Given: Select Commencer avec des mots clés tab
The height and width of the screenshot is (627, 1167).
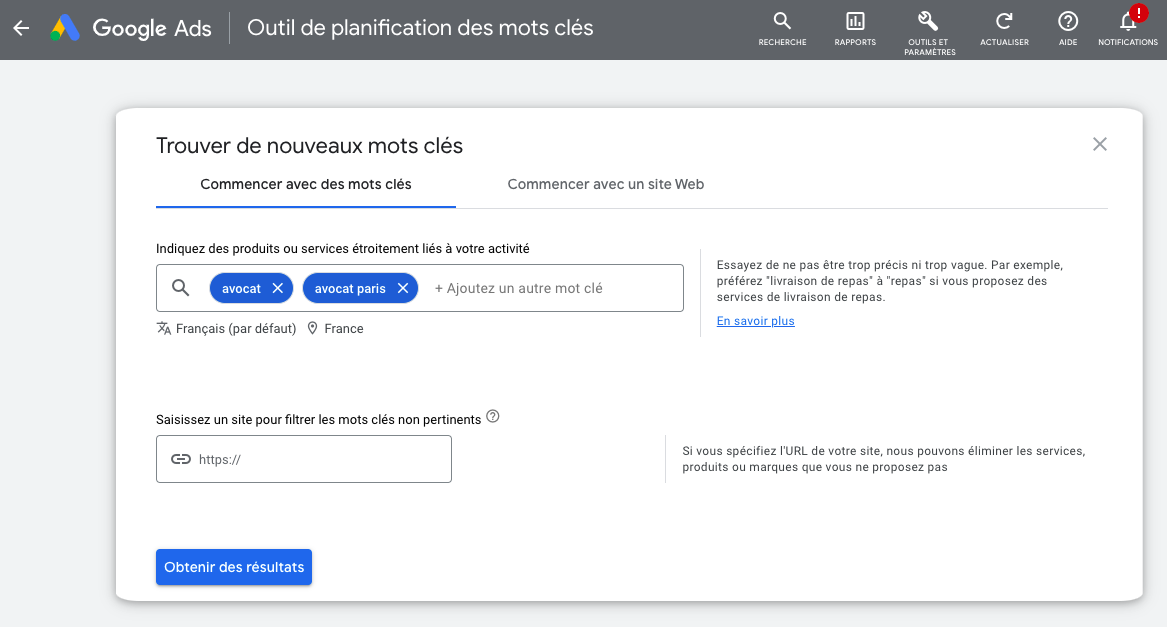Looking at the screenshot, I should (305, 184).
